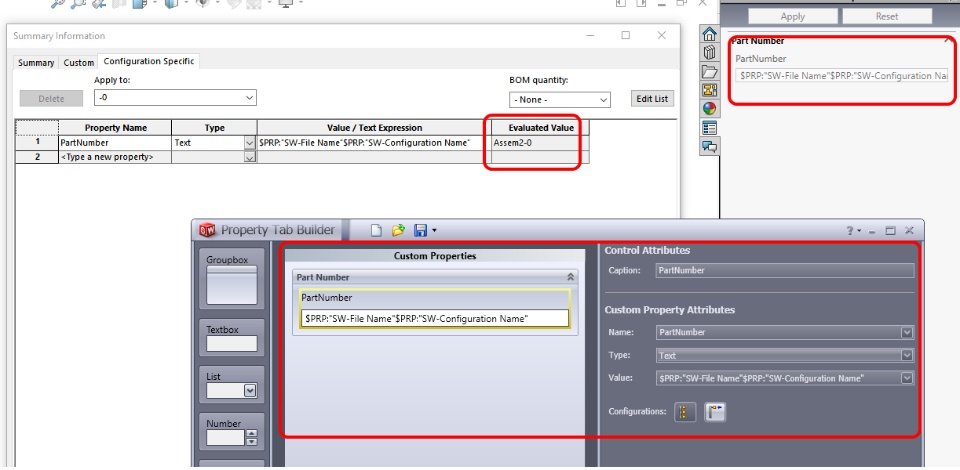Screen dimensions: 960x470
Task: Toggle first Configurations icon in Custom Property Attributes
Action: [x=685, y=412]
